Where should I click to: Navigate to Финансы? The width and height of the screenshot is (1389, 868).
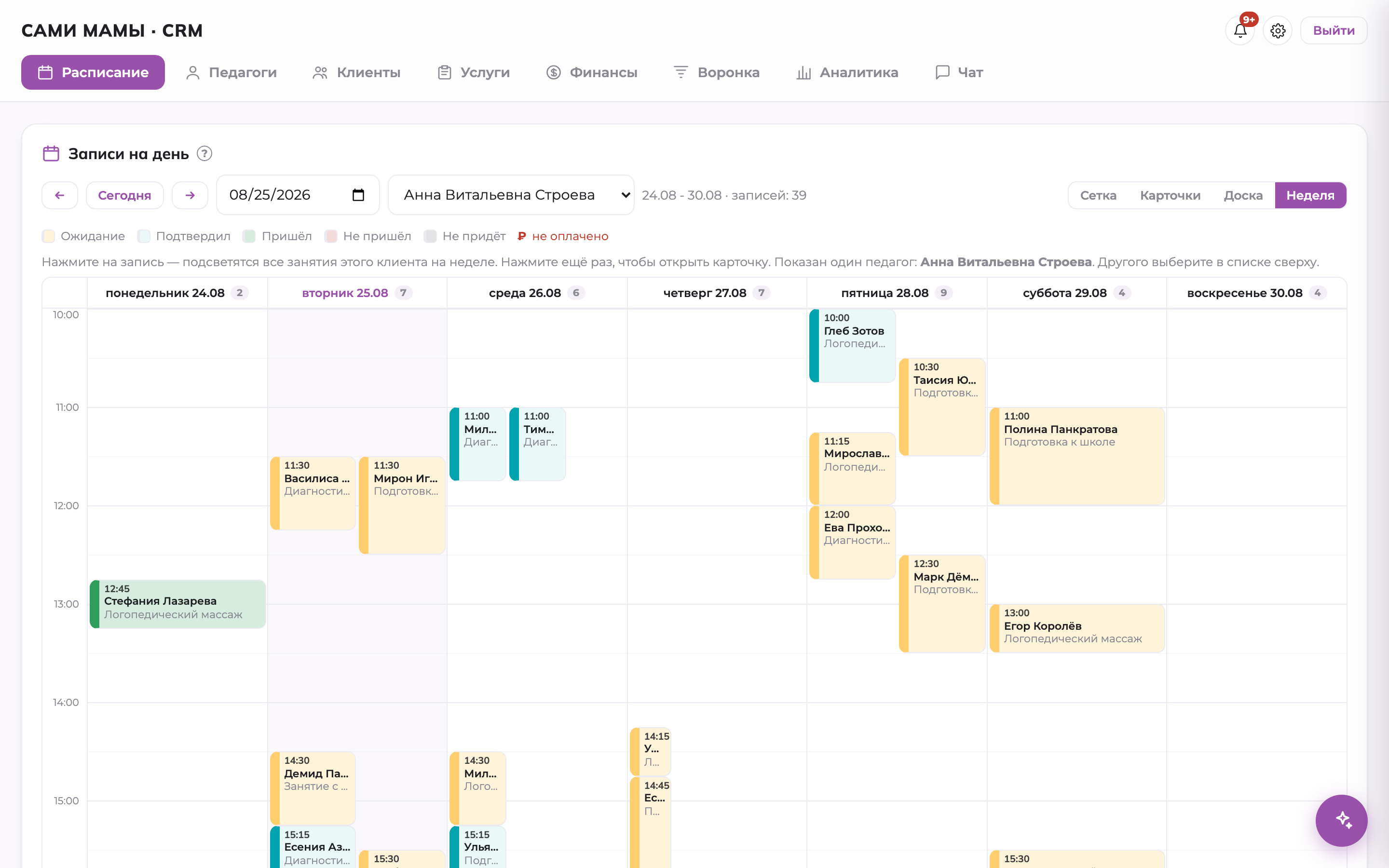pyautogui.click(x=592, y=72)
